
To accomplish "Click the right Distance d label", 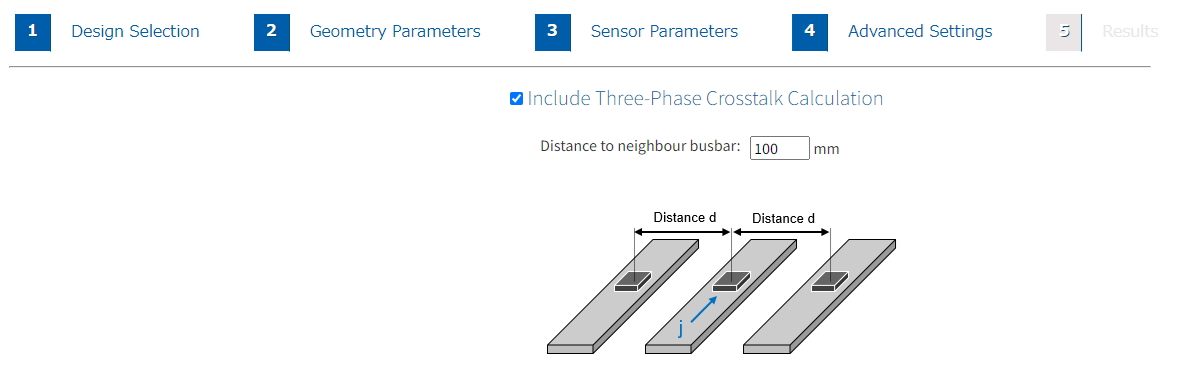I will point(783,218).
